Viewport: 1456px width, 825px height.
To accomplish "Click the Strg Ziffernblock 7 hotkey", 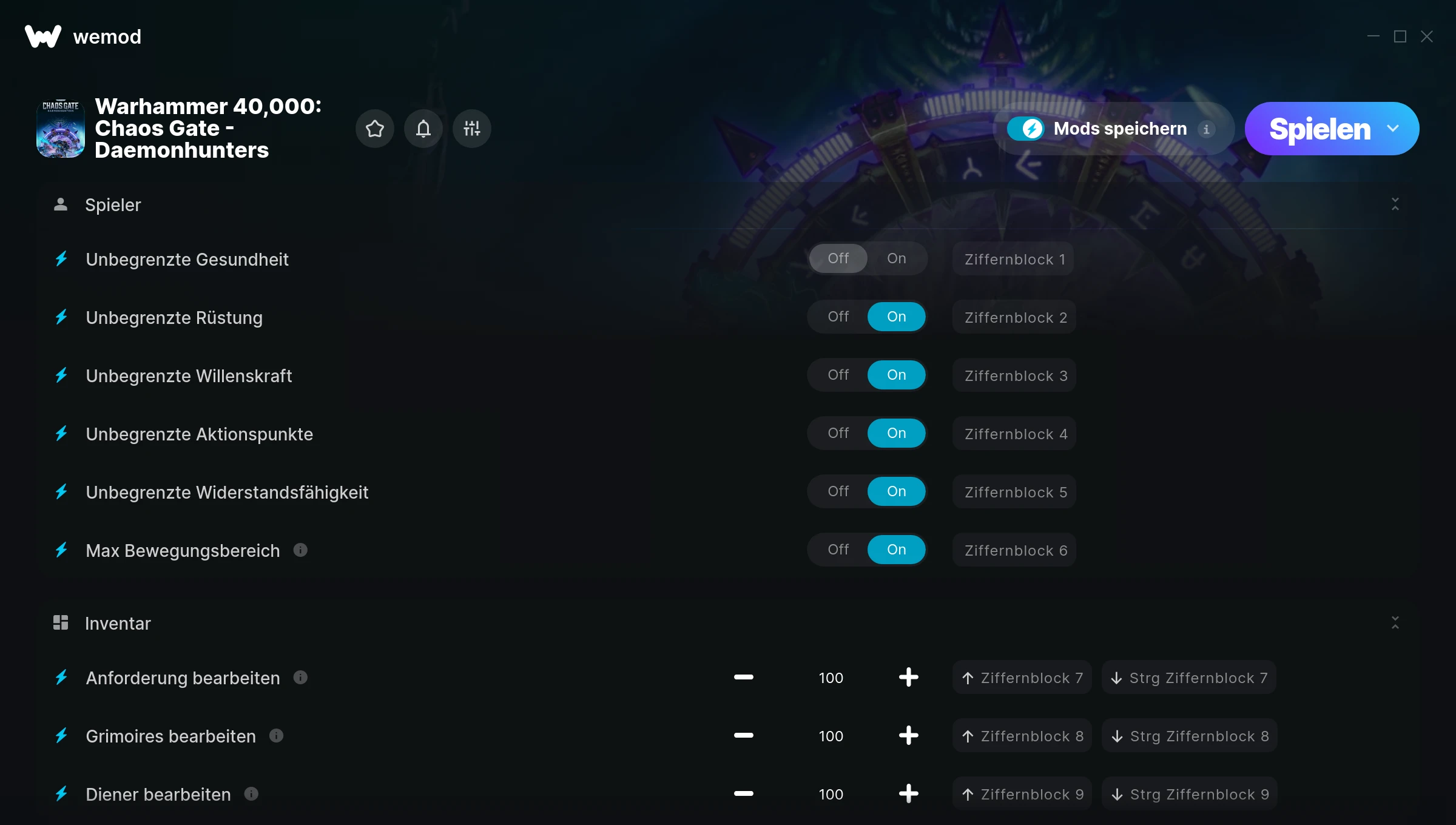I will [x=1189, y=678].
